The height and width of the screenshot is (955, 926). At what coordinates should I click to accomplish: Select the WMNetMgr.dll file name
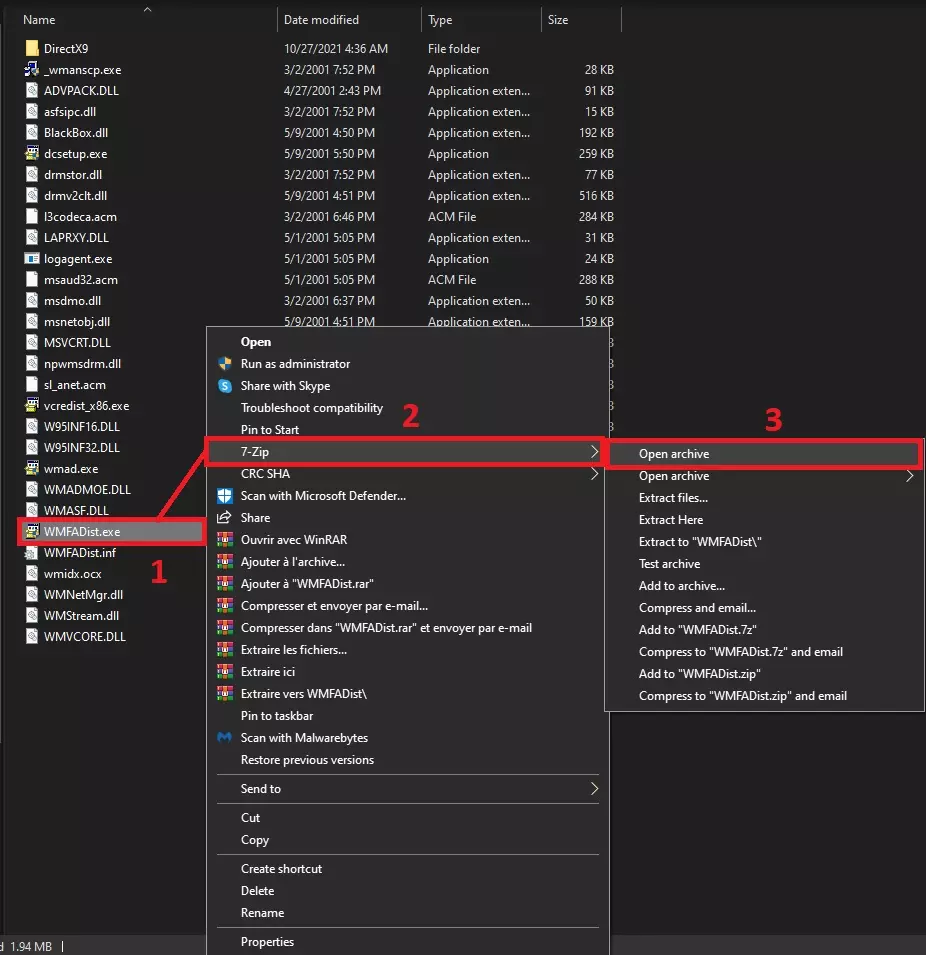point(83,594)
